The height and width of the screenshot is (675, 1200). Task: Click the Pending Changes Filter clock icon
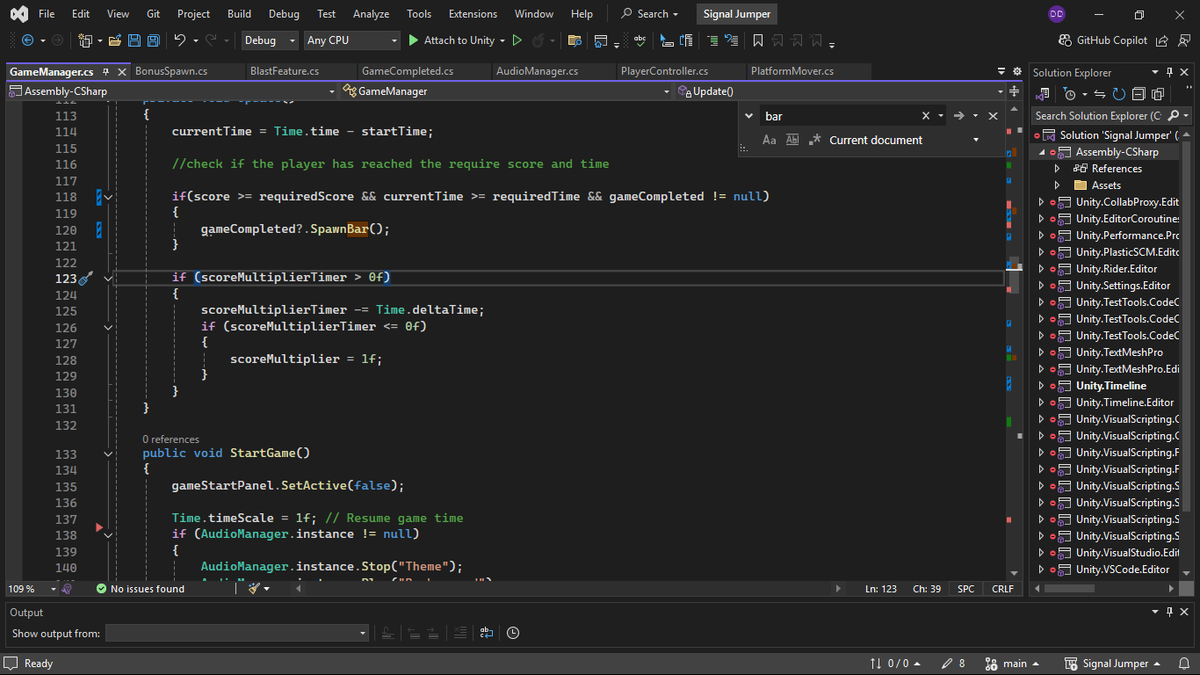pyautogui.click(x=1070, y=94)
